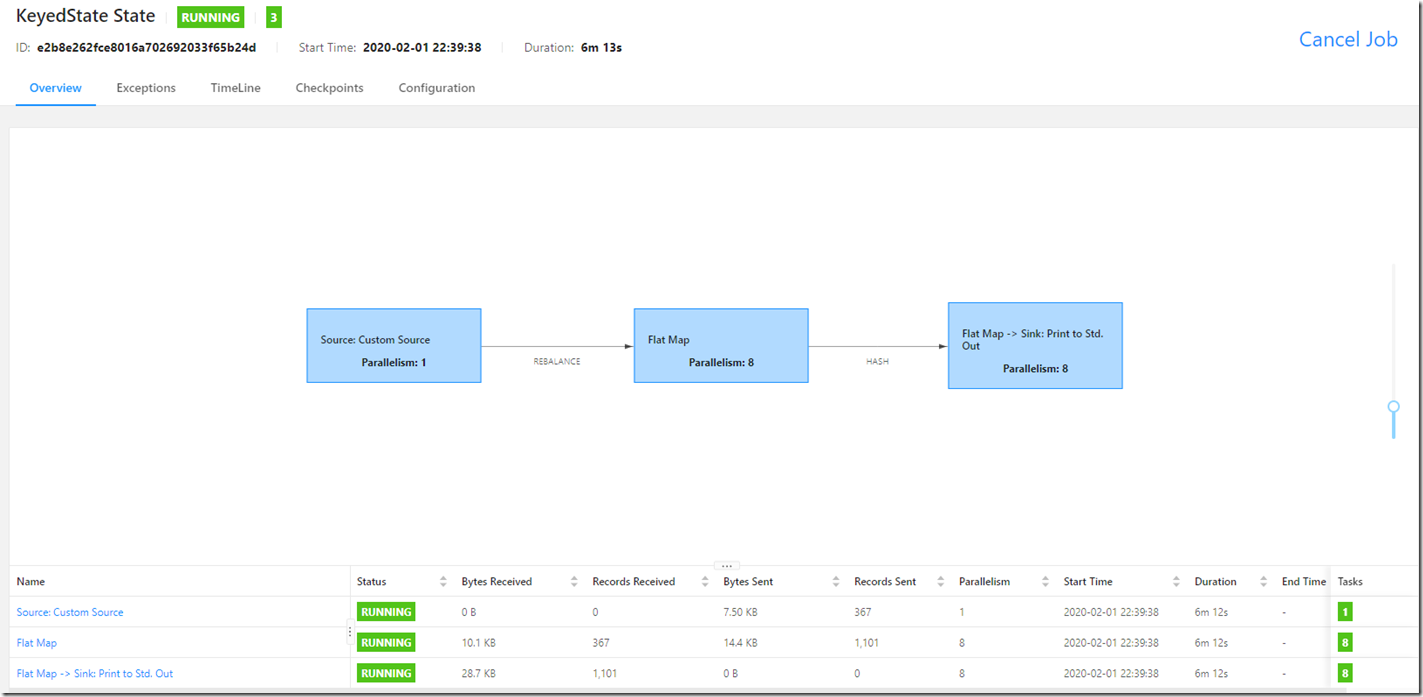
Task: Click 28.7 KB bytes received cell
Action: click(478, 674)
